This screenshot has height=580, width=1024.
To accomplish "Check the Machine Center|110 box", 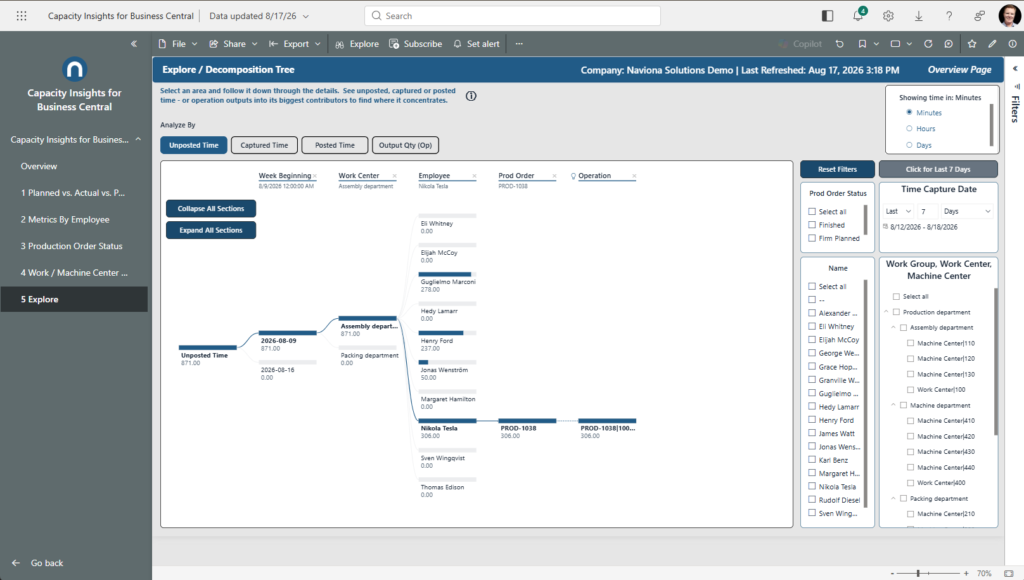I will (910, 343).
